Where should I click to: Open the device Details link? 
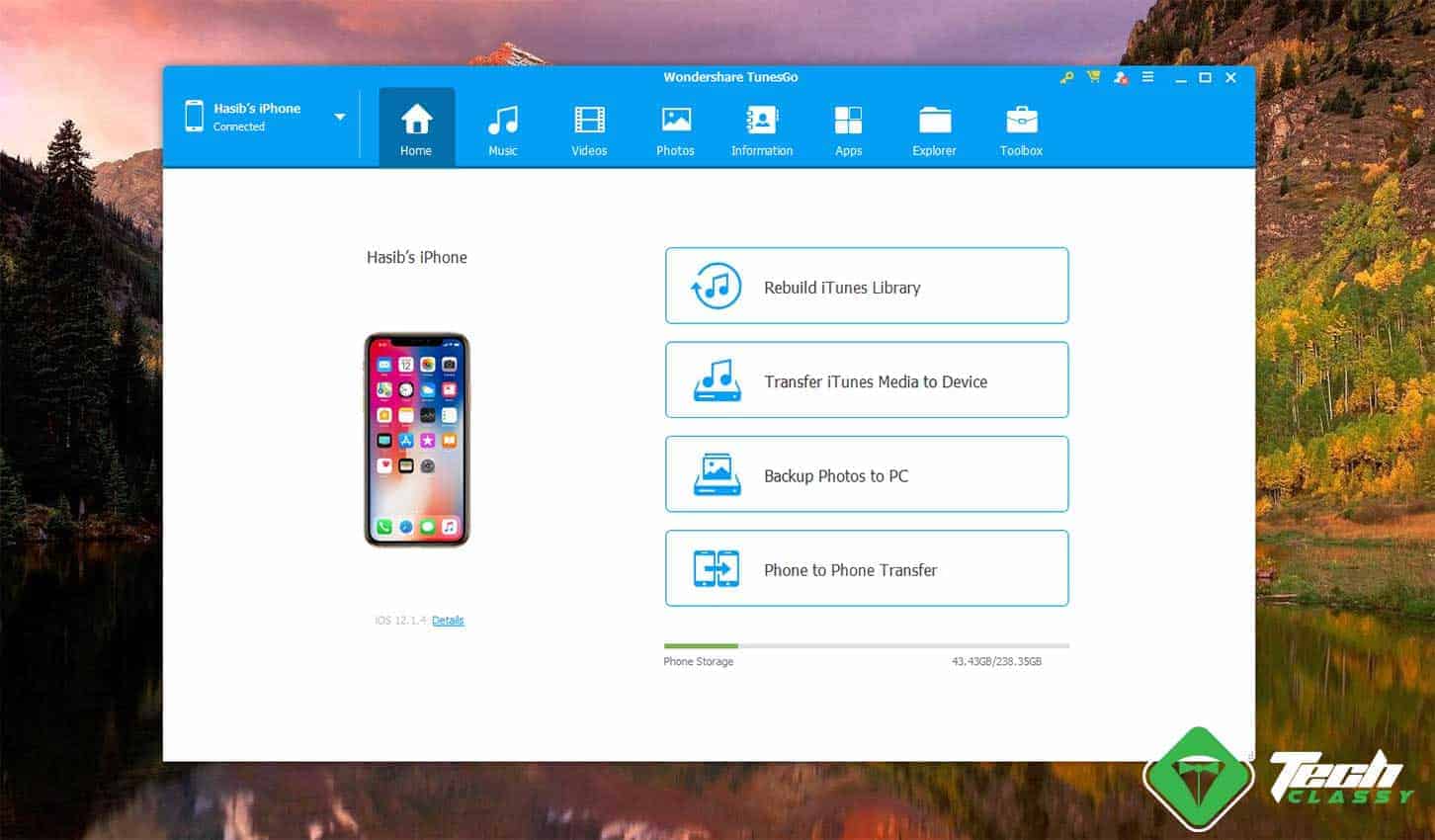point(448,621)
